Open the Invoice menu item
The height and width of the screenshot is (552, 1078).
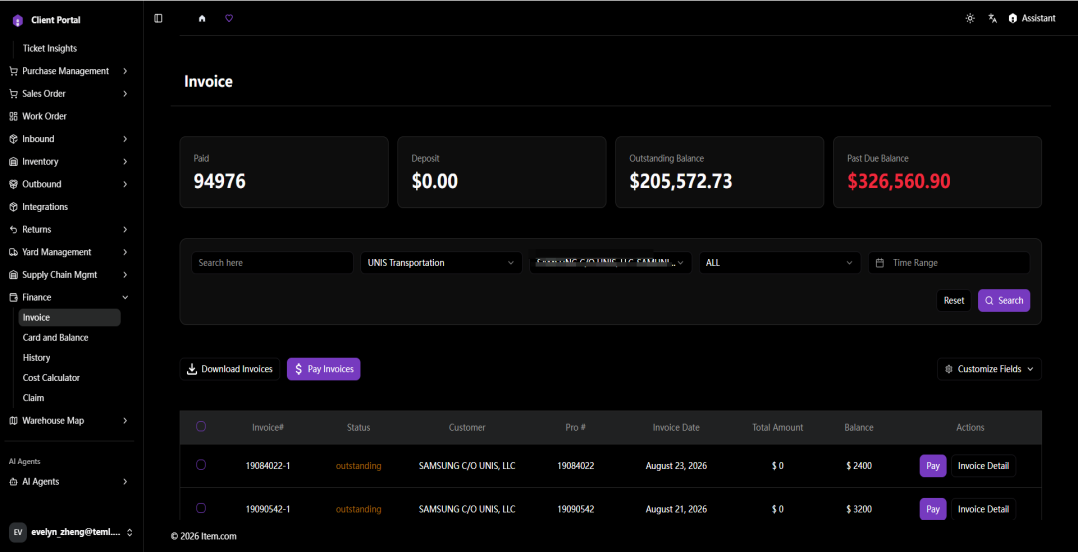pos(69,318)
